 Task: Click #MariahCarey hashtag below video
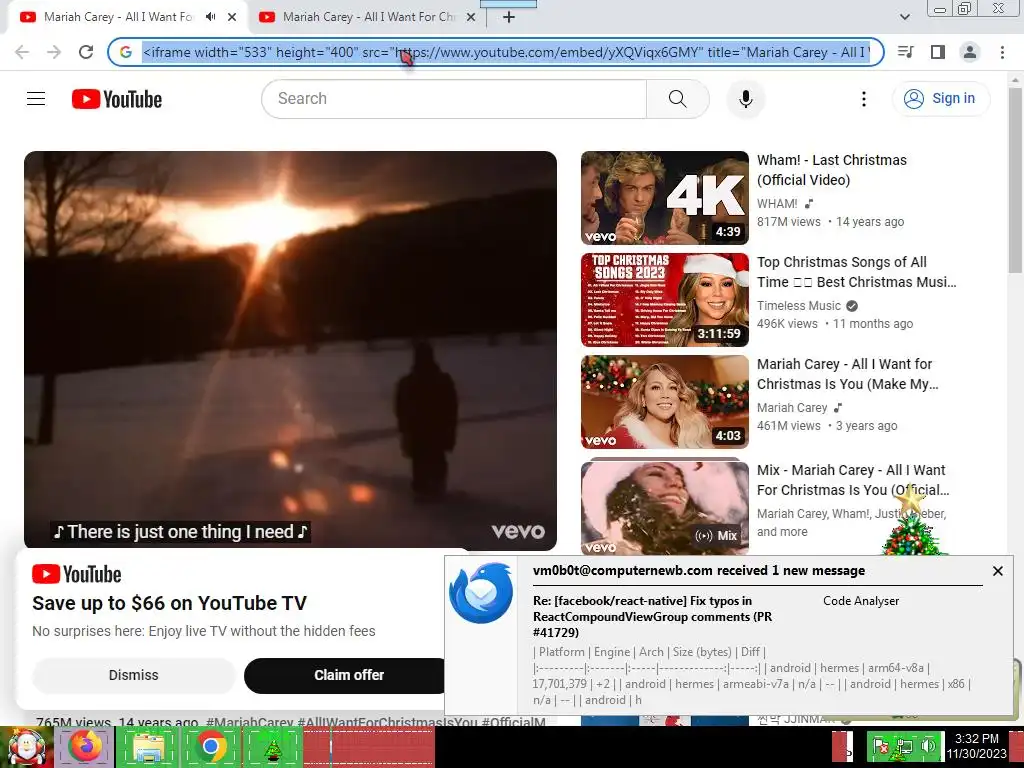tap(249, 722)
